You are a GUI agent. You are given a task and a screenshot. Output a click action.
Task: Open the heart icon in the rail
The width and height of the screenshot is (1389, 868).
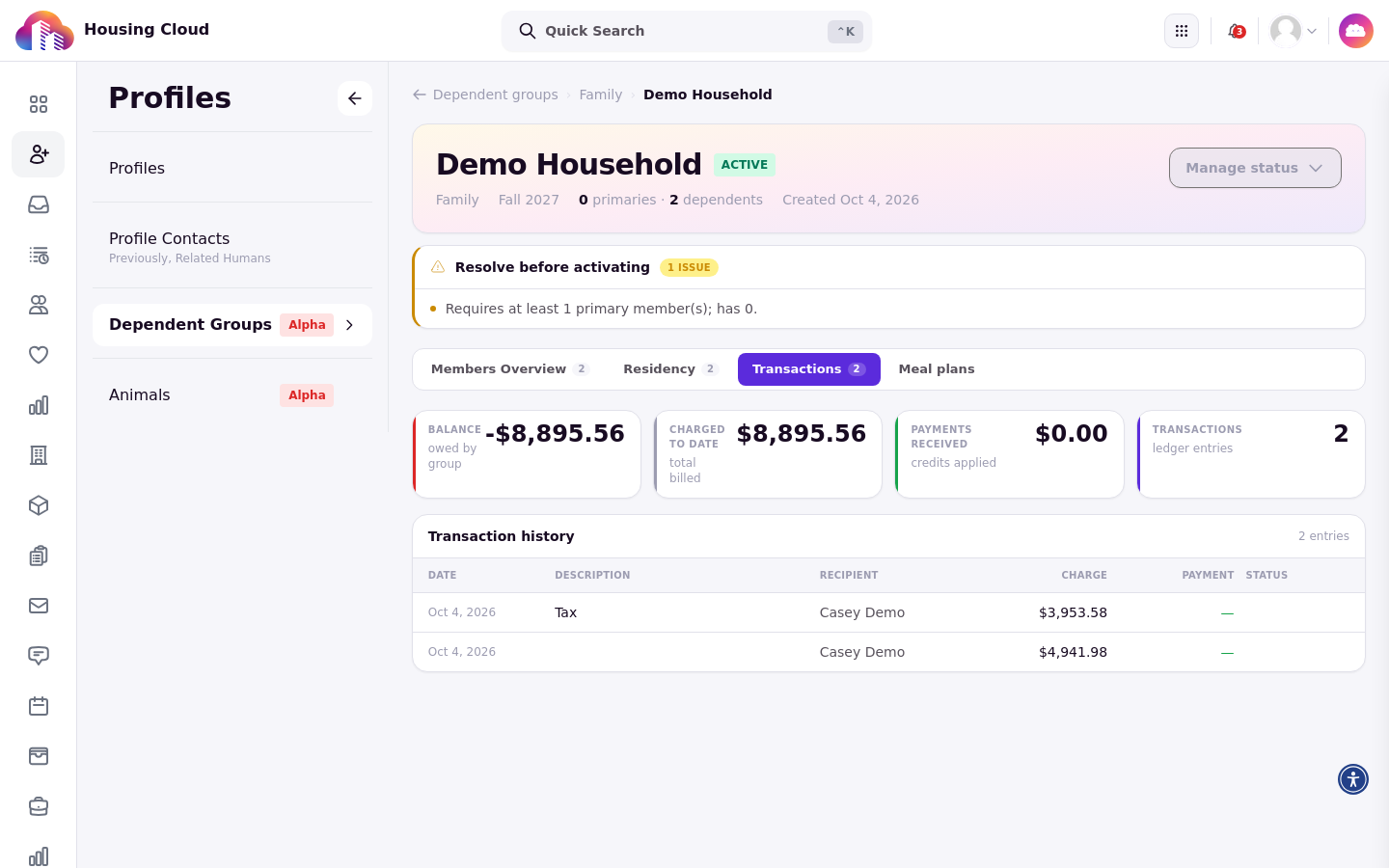pyautogui.click(x=39, y=355)
